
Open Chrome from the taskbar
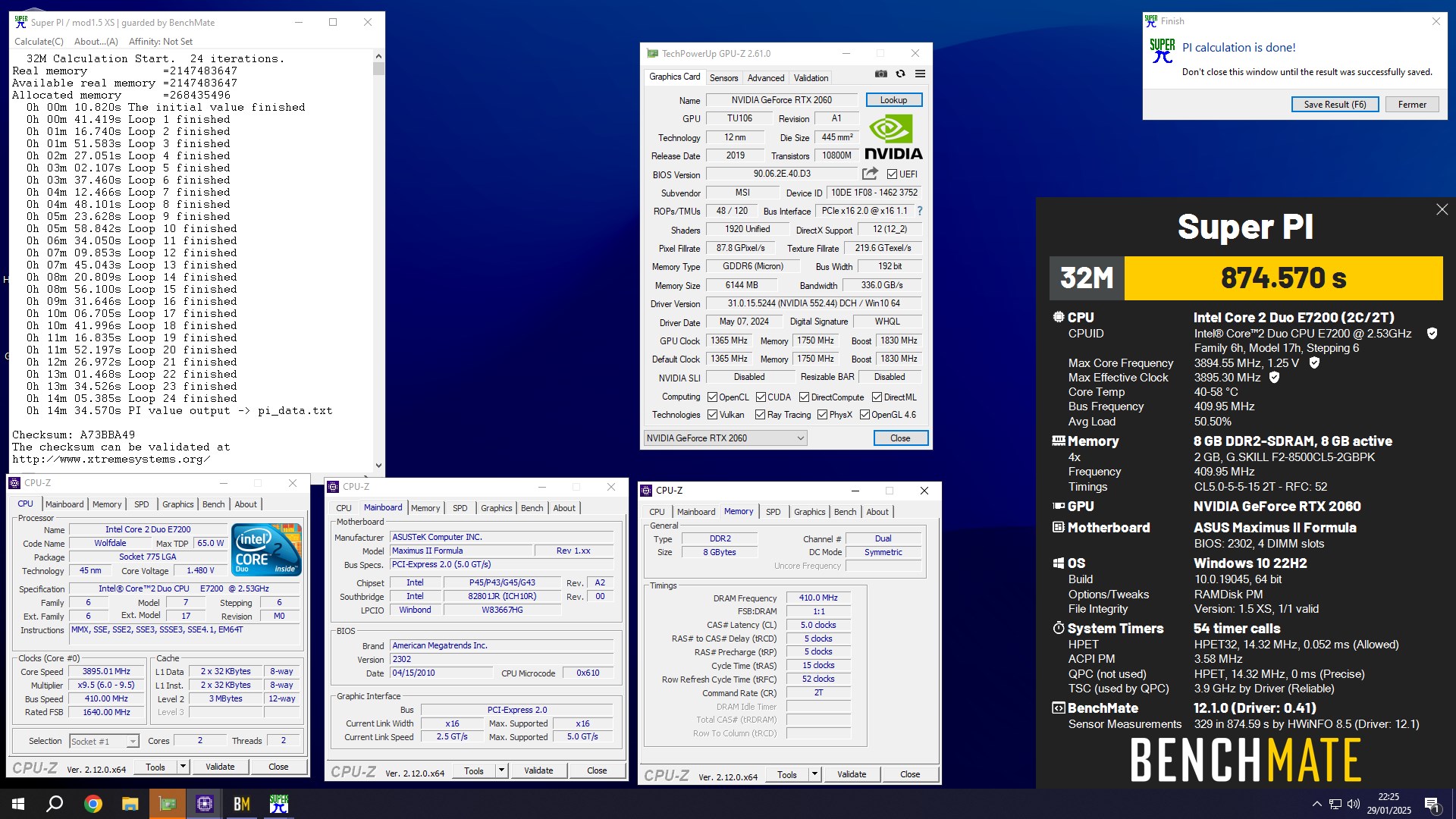pos(93,804)
